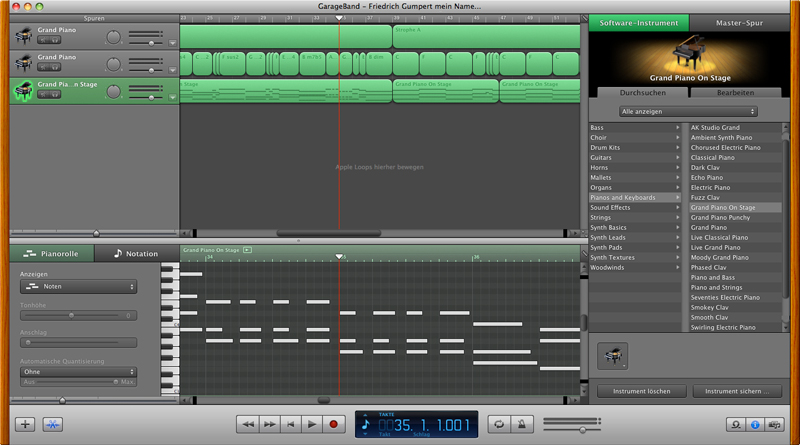The height and width of the screenshot is (445, 800).
Task: Mute the top Grand Piano track
Action: (43, 40)
